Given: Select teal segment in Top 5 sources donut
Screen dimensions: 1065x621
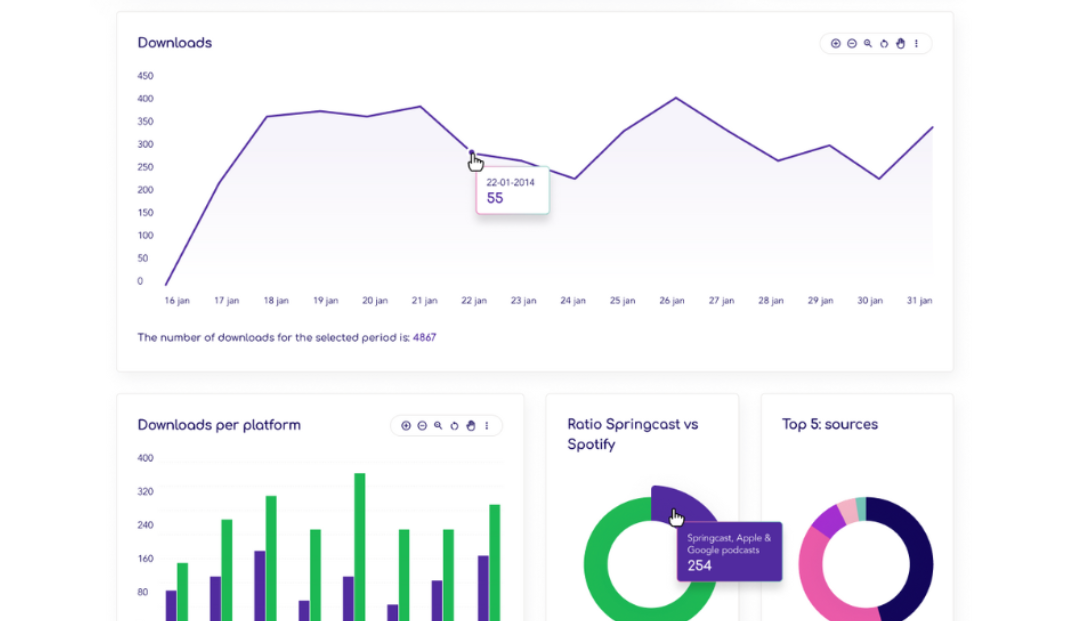Looking at the screenshot, I should 861,509.
